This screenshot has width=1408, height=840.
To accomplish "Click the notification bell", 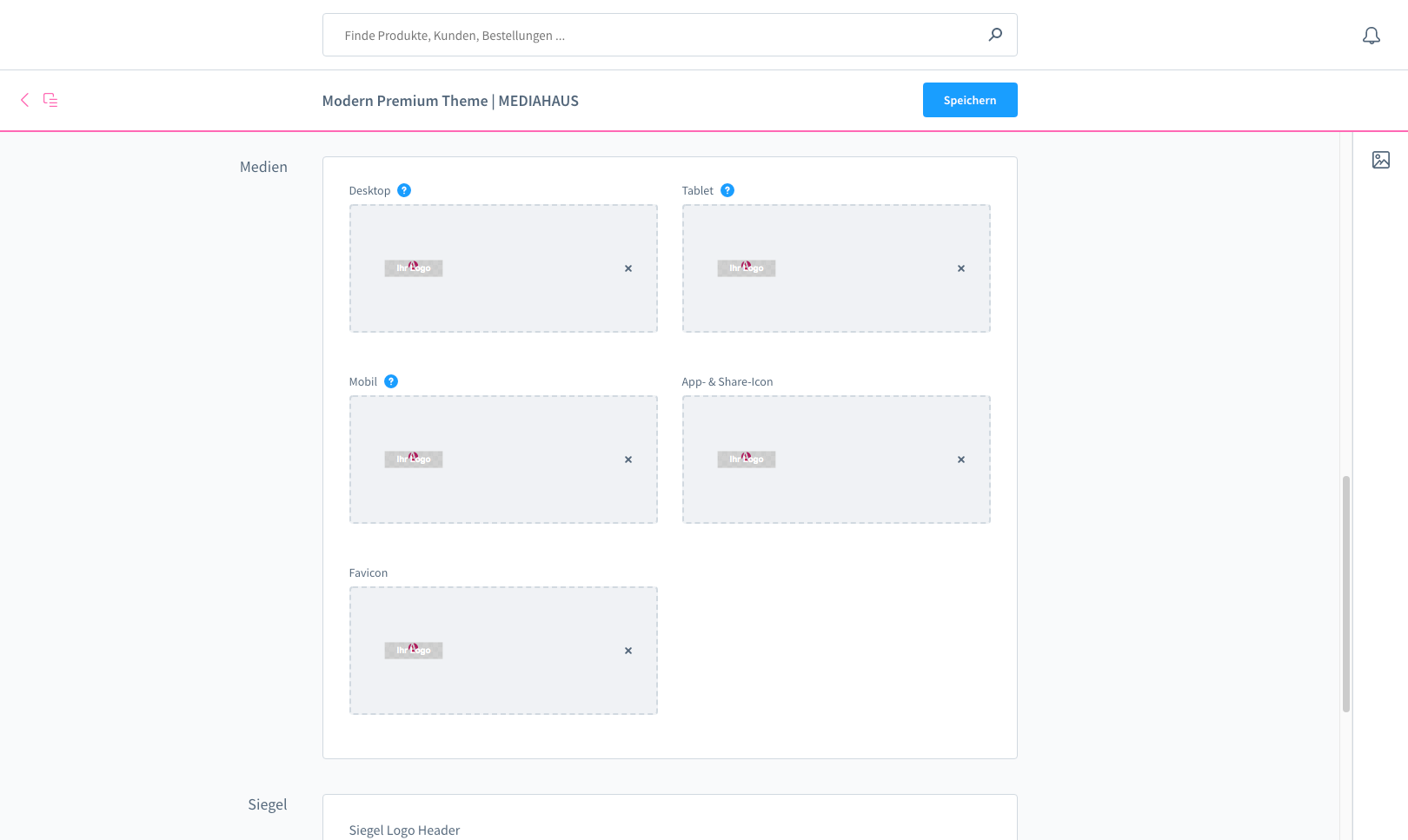I will [1371, 36].
